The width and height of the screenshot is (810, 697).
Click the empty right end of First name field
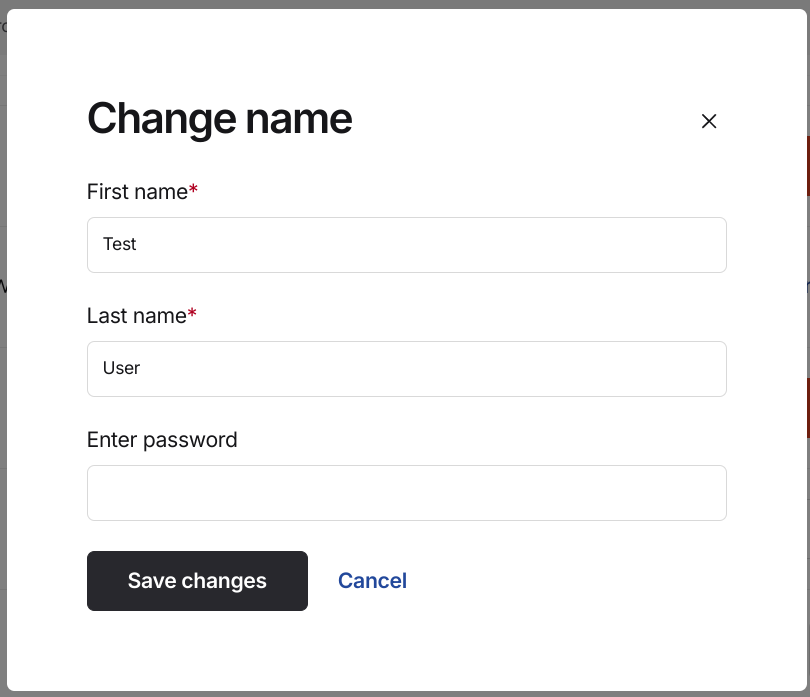pyautogui.click(x=690, y=245)
